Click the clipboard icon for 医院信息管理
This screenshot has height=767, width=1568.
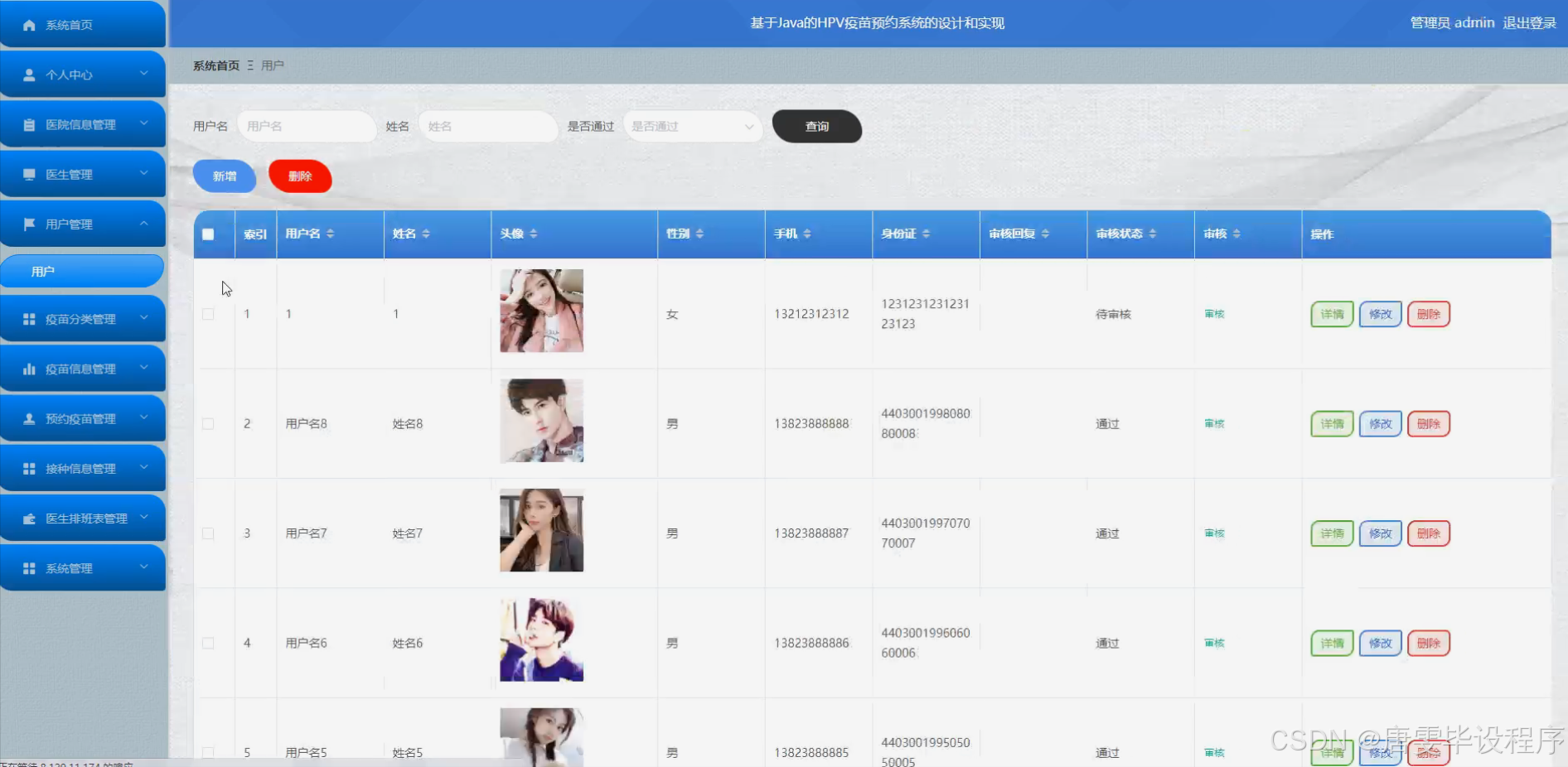coord(29,124)
